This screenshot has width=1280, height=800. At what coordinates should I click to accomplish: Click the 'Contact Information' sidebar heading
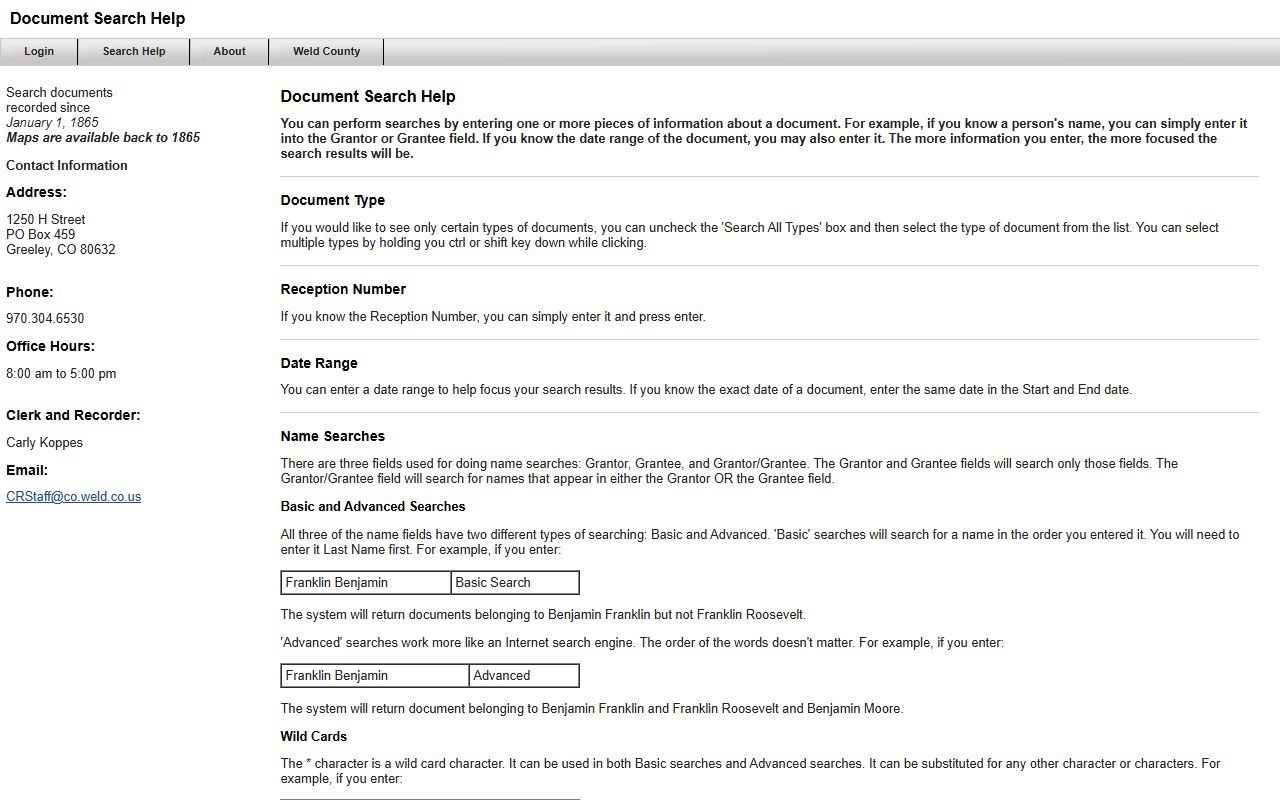coord(67,166)
